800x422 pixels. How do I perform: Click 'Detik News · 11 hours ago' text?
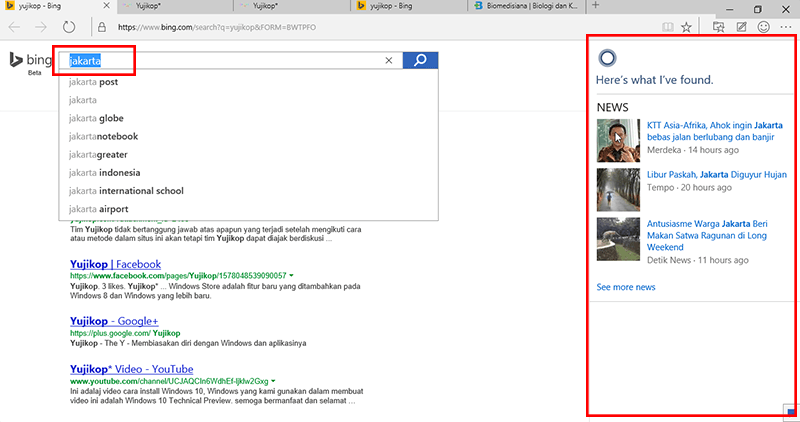[x=698, y=260]
